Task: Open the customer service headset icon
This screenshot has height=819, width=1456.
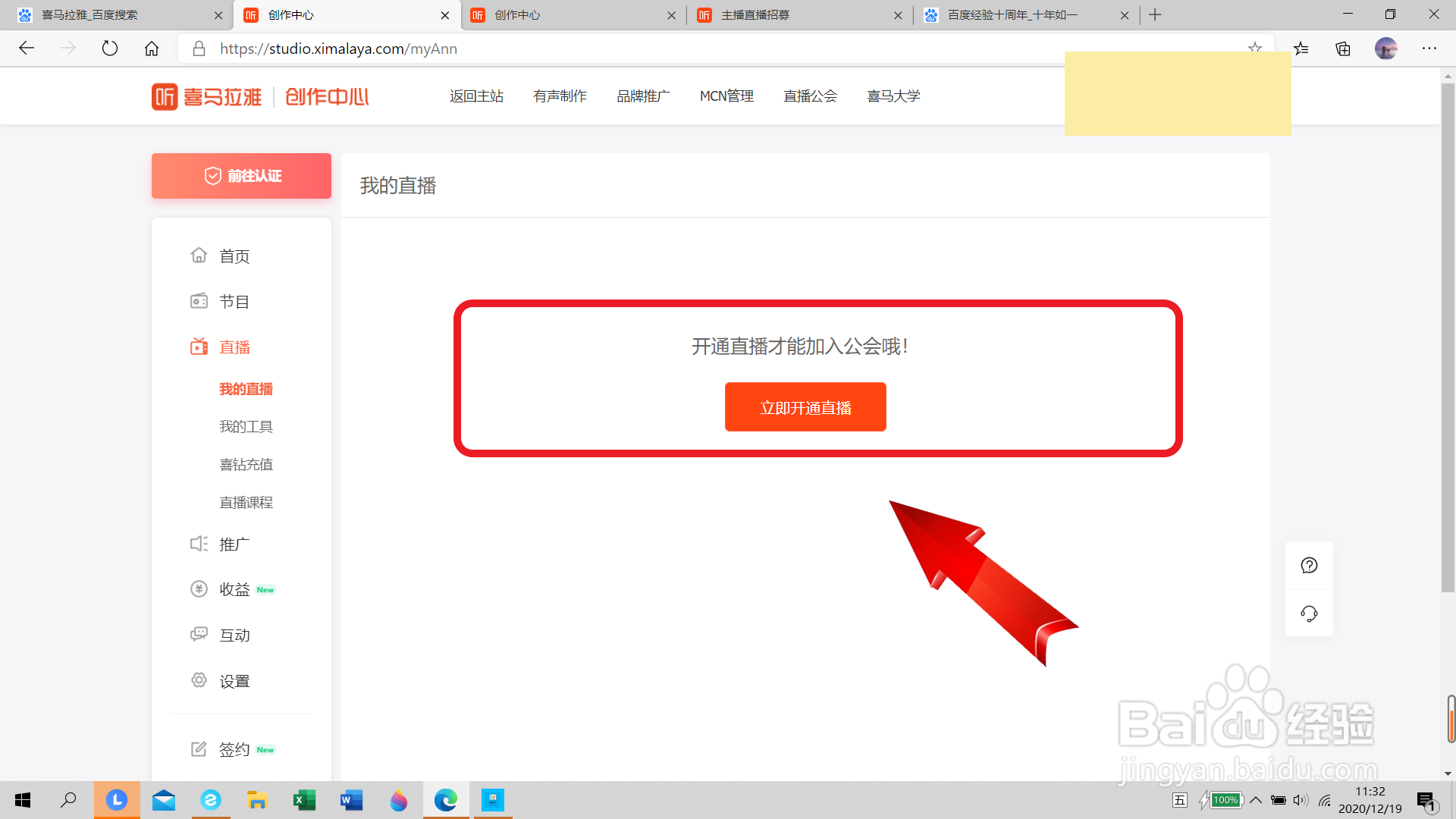Action: [x=1309, y=613]
